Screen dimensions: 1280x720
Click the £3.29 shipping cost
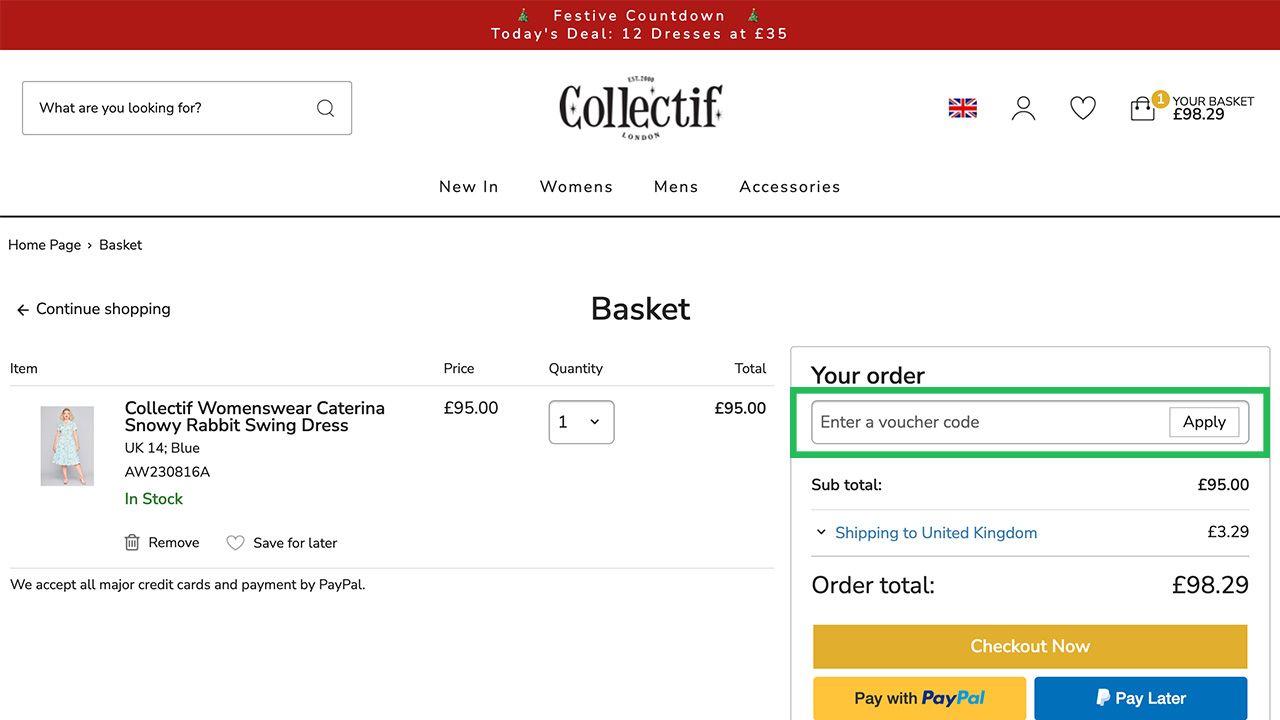click(x=1228, y=532)
